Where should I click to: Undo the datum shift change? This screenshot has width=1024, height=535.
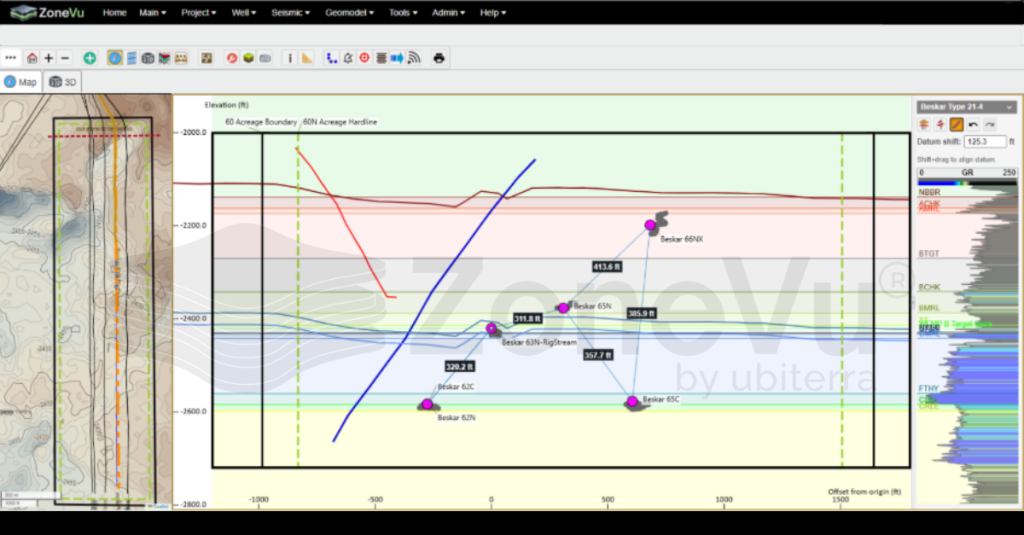click(973, 124)
